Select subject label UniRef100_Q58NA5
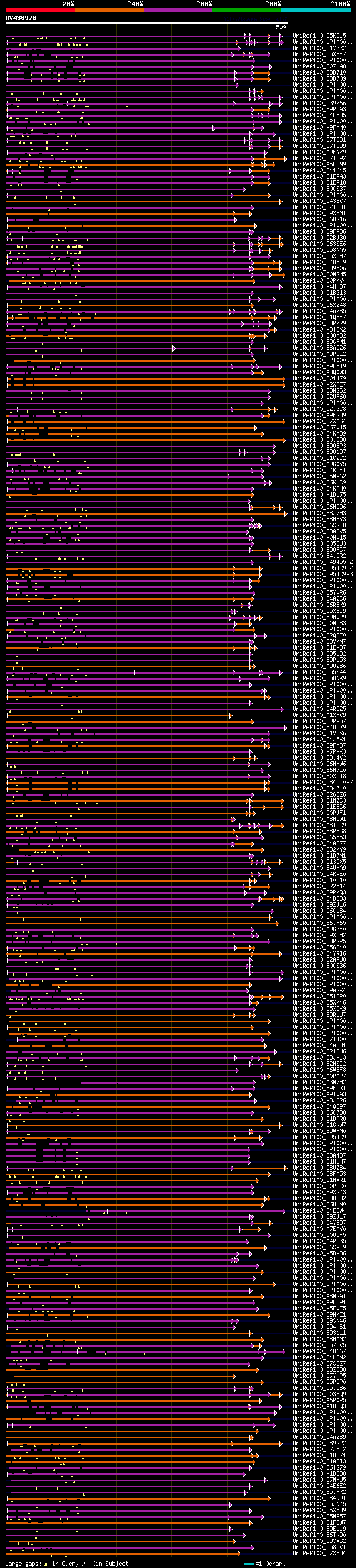This screenshot has width=356, height=1568. point(319,250)
